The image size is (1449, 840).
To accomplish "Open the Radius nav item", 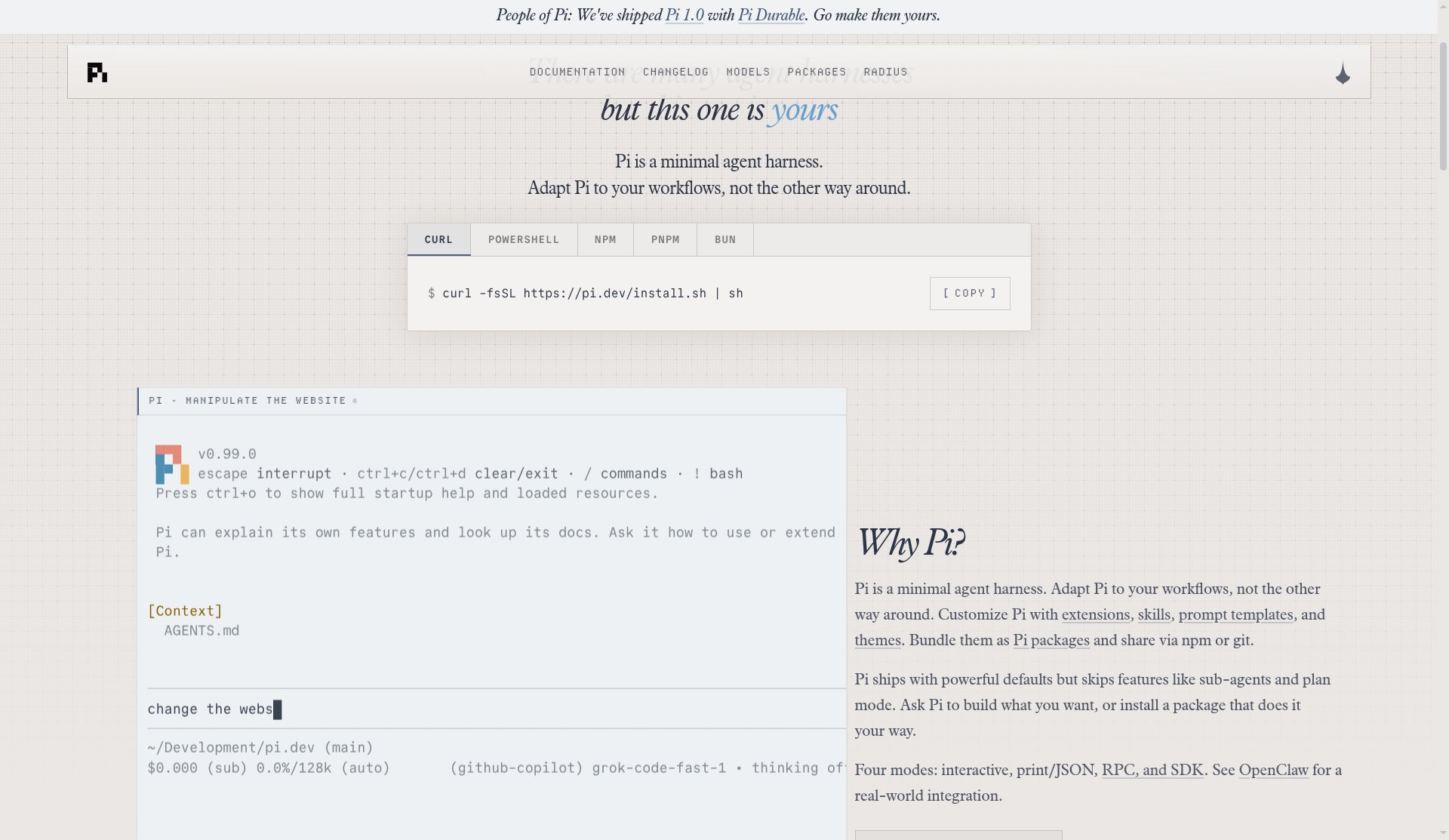I will click(x=885, y=72).
